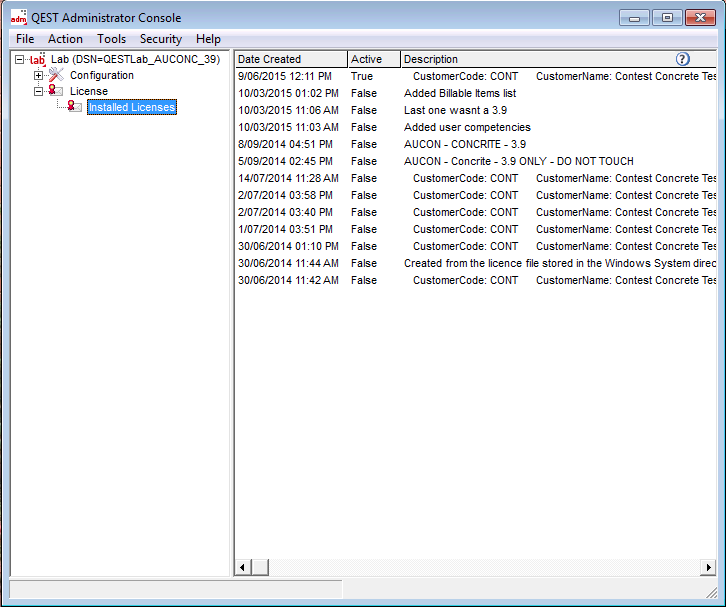The width and height of the screenshot is (726, 607).
Task: Collapse the Lab root tree node
Action: tap(21, 60)
